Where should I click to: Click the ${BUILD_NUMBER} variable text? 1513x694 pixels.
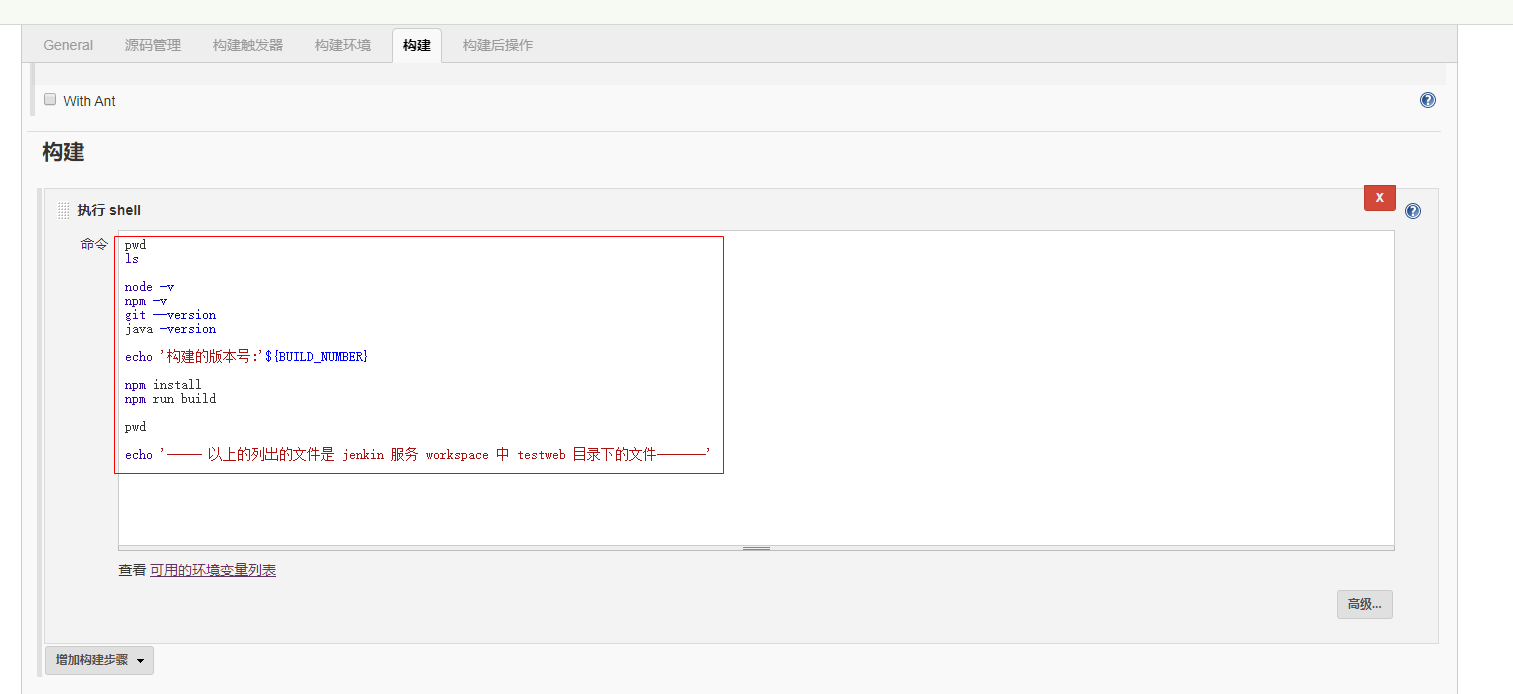click(x=316, y=357)
